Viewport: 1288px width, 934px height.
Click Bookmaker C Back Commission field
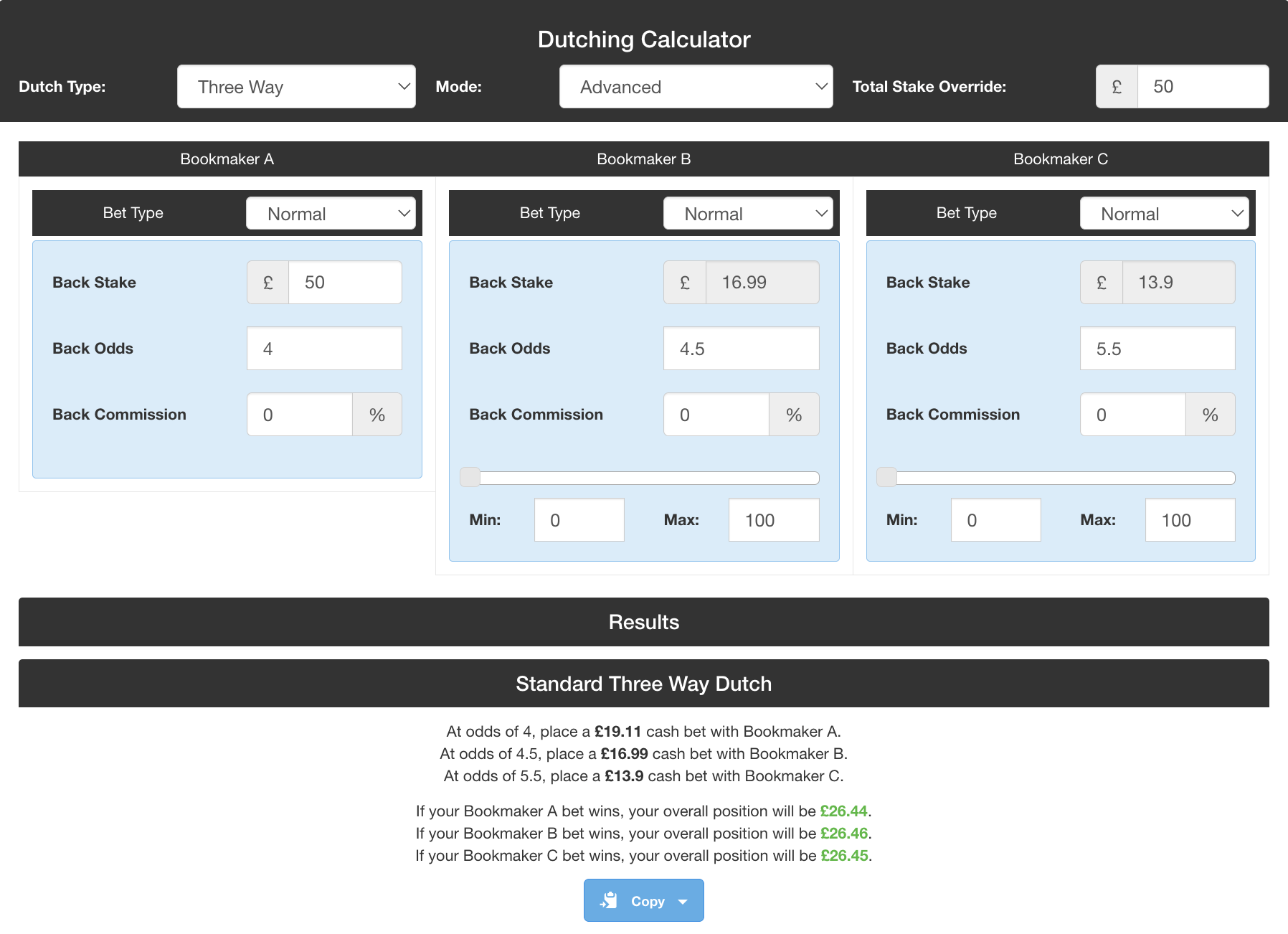(1133, 415)
